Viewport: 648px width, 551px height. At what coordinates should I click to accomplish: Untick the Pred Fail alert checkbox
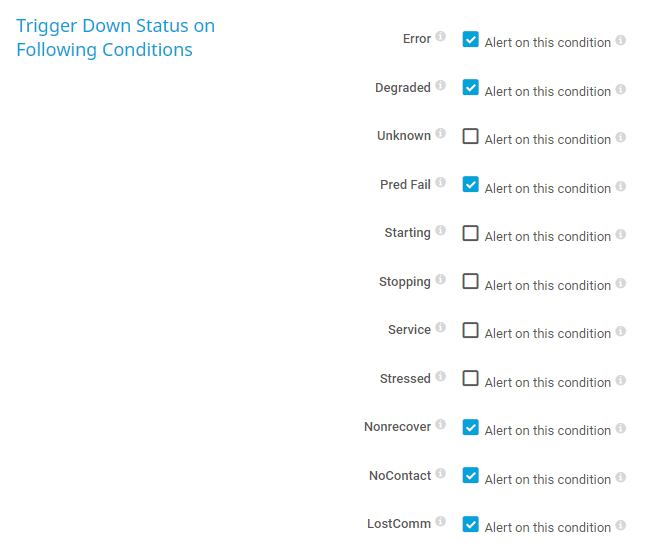[x=471, y=185]
